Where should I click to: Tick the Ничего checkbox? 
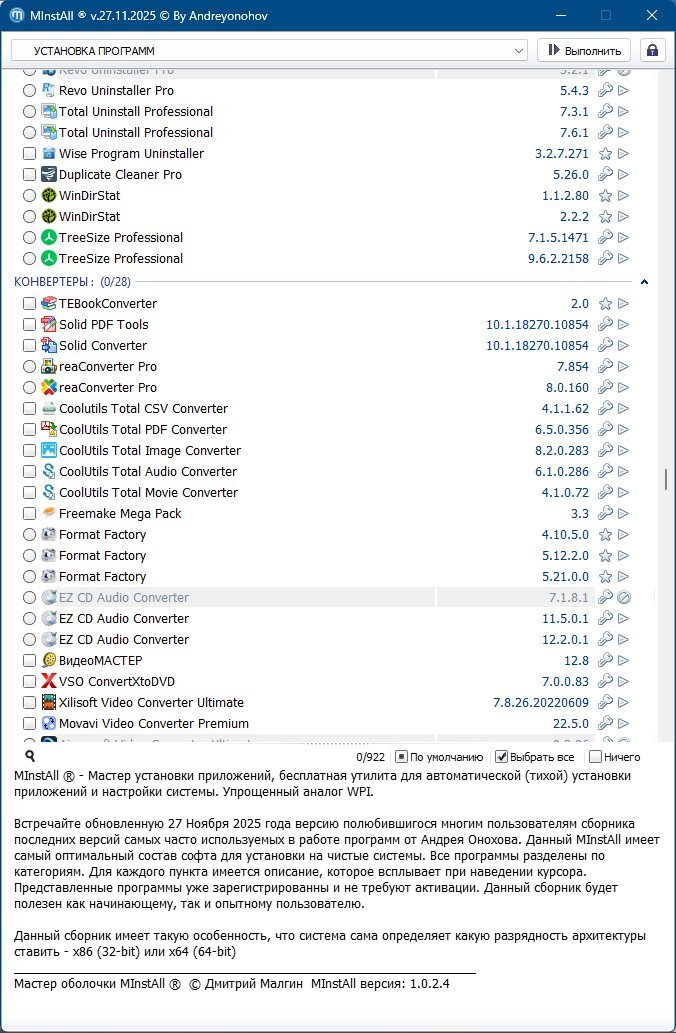pos(596,757)
